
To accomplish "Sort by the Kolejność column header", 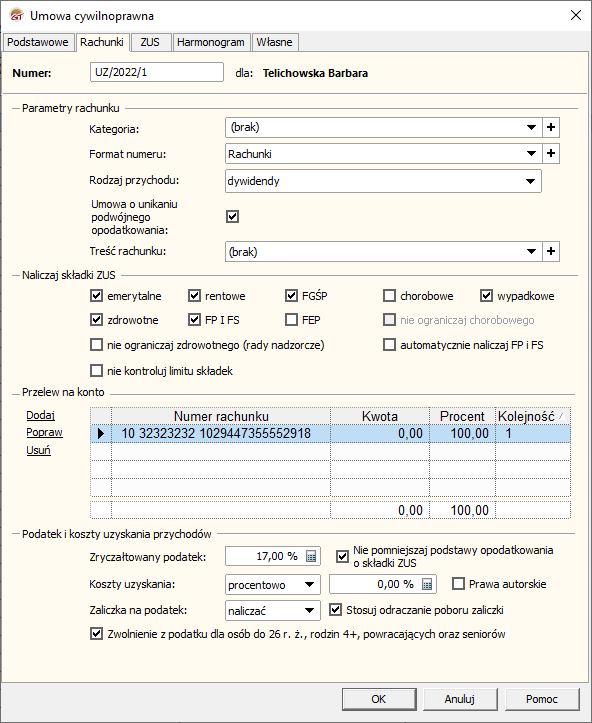I will (533, 416).
